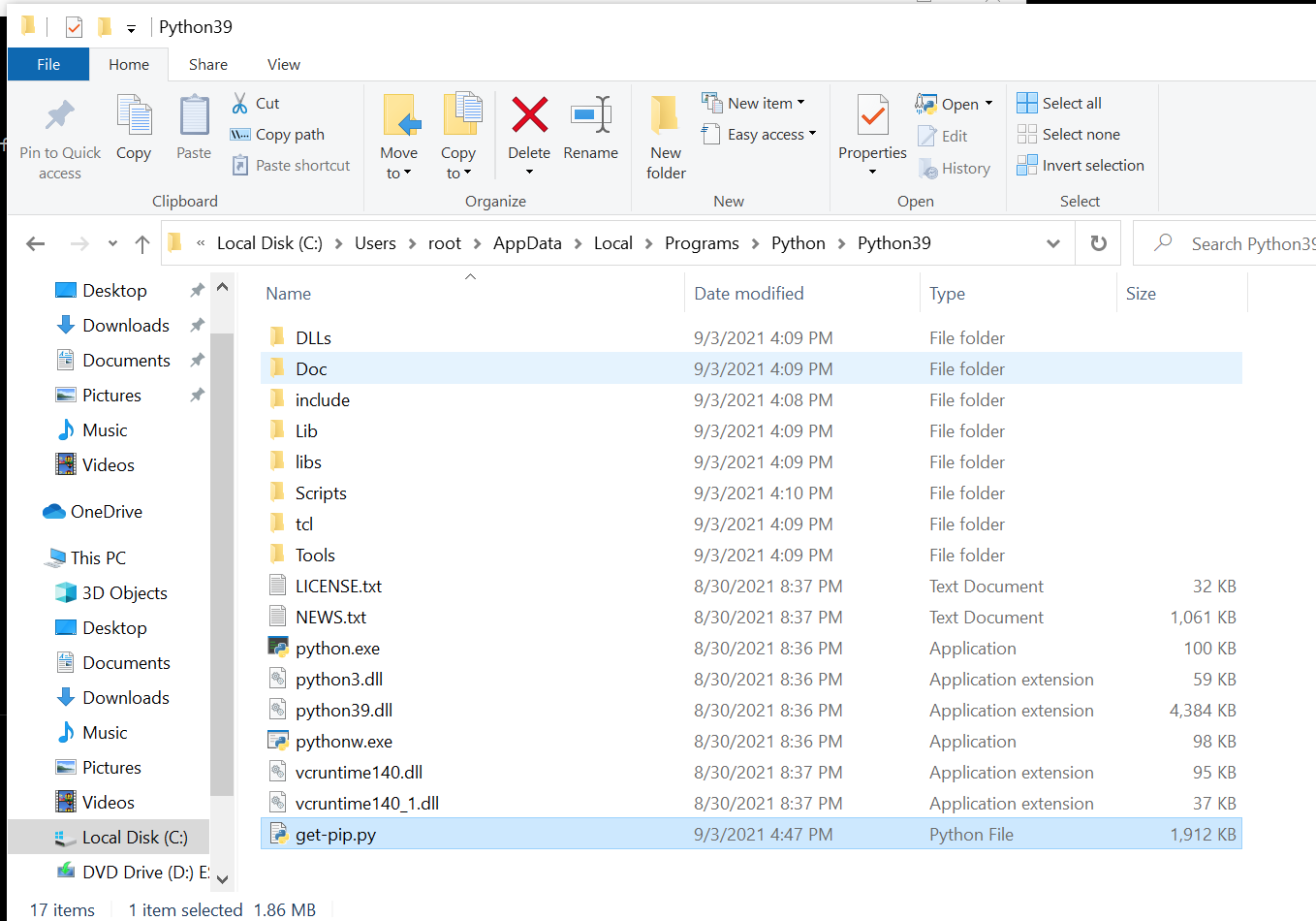The height and width of the screenshot is (921, 1316).
Task: Expand the New item dropdown
Action: (x=801, y=103)
